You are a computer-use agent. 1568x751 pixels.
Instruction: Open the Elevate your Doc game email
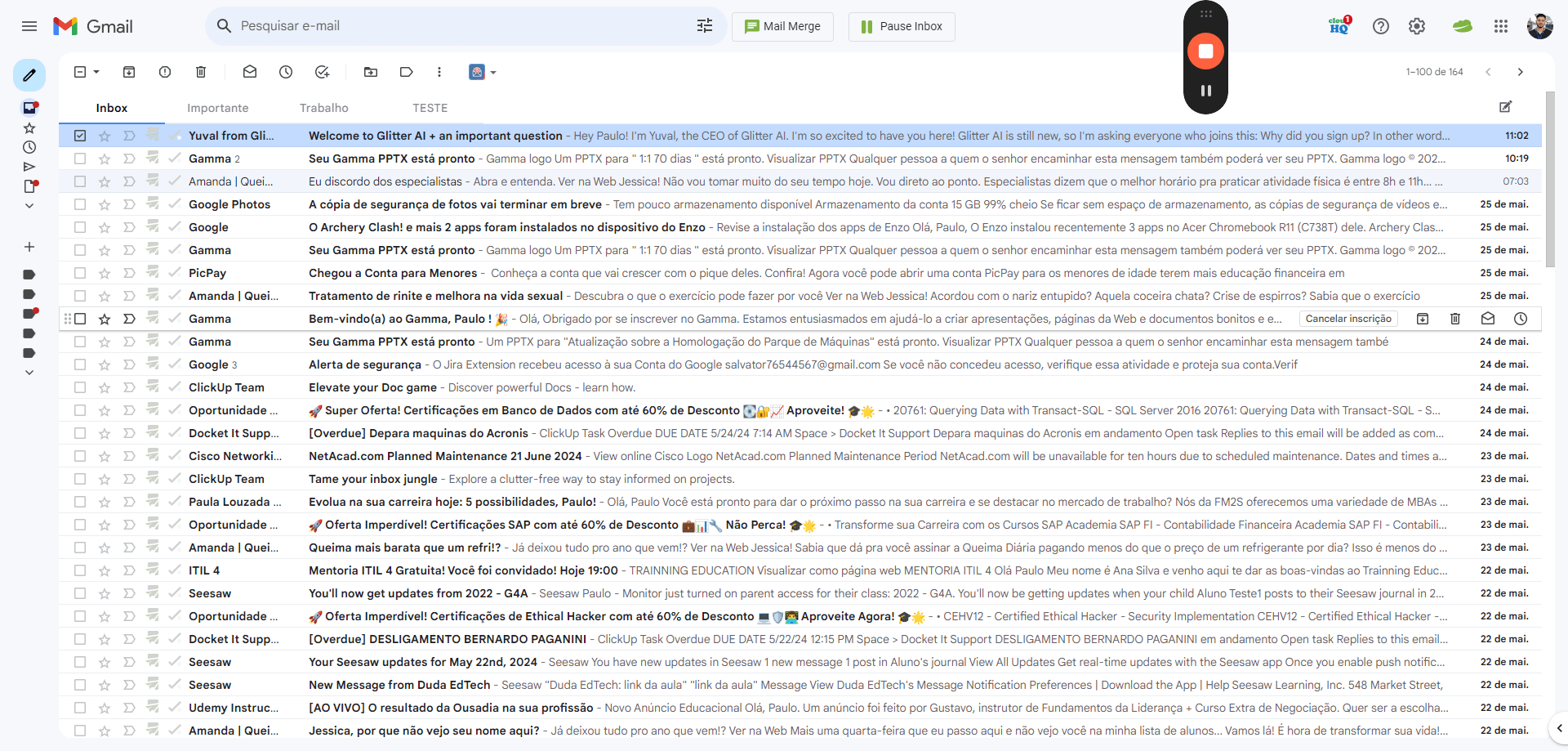pos(800,387)
